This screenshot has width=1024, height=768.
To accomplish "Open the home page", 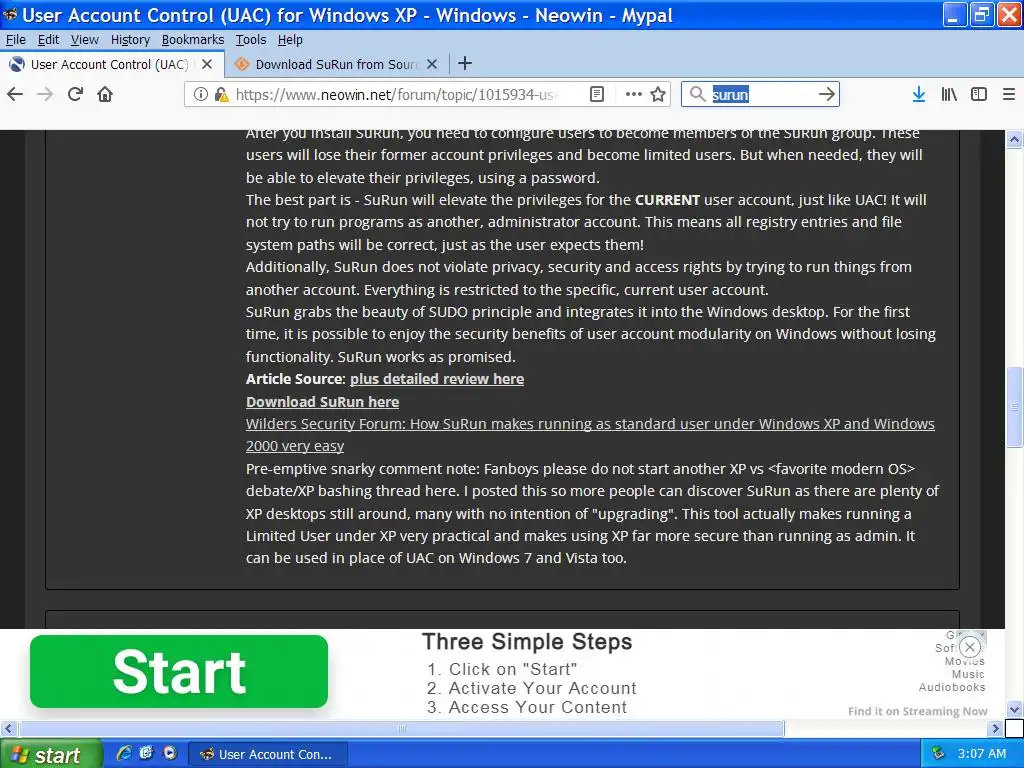I will (x=105, y=94).
